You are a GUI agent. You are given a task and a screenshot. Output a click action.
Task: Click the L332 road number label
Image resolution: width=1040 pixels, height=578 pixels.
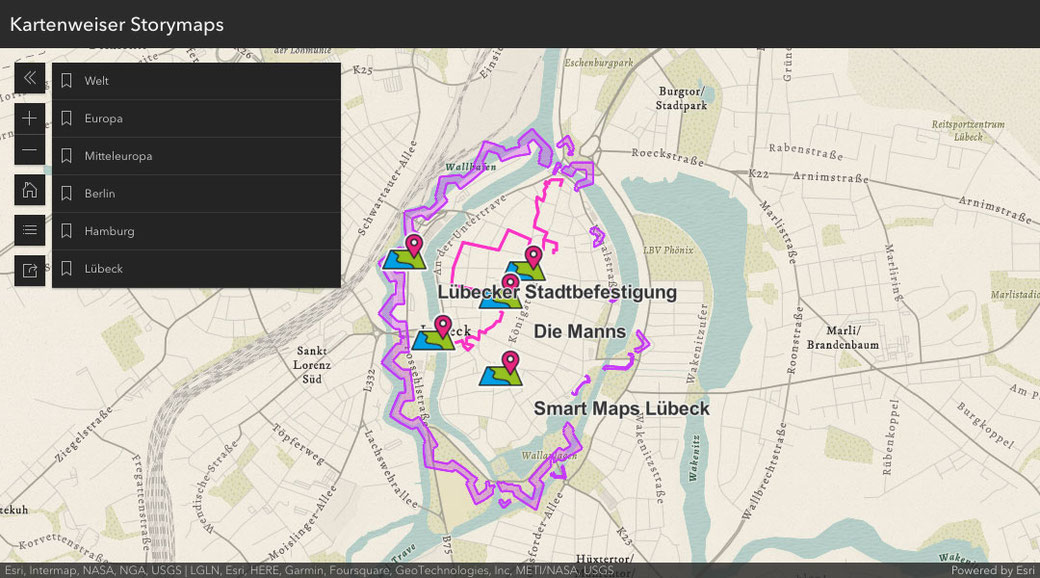(x=370, y=380)
